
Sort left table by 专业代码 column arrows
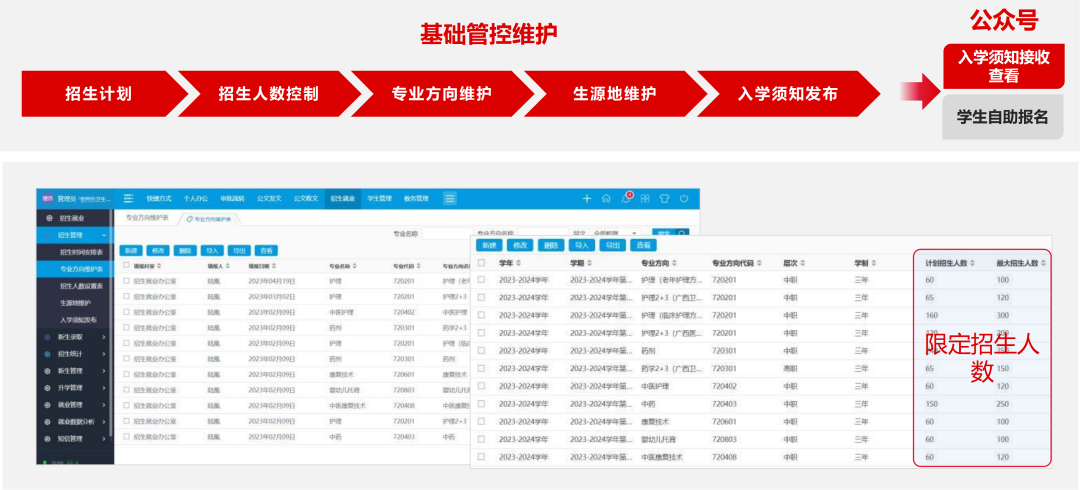coord(419,265)
